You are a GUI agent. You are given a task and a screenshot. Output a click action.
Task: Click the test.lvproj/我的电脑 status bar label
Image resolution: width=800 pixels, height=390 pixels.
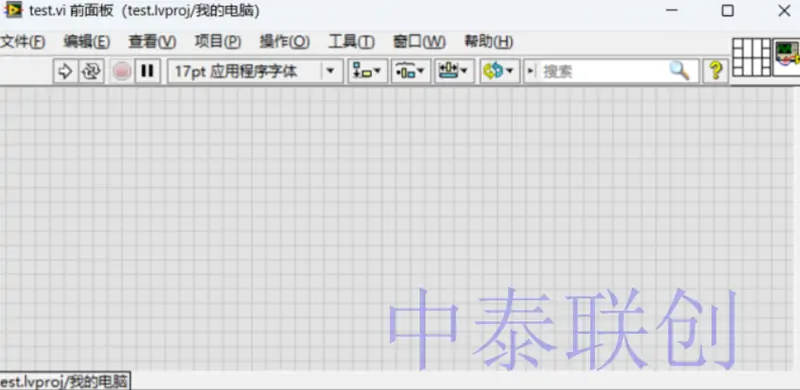click(x=64, y=381)
